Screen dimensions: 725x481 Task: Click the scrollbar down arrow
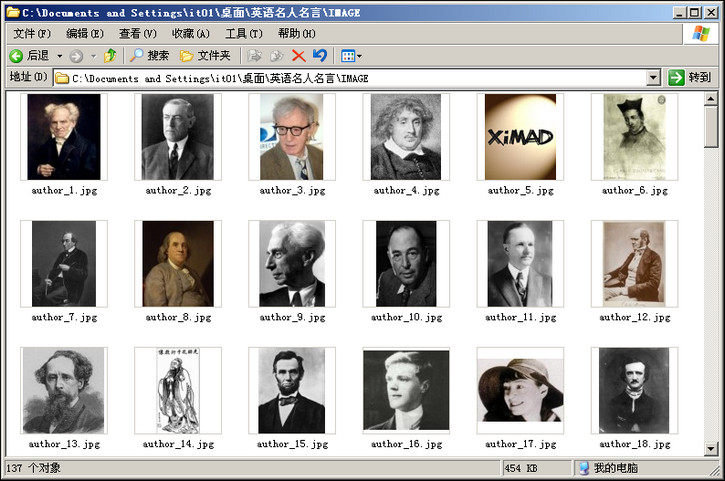tap(711, 448)
